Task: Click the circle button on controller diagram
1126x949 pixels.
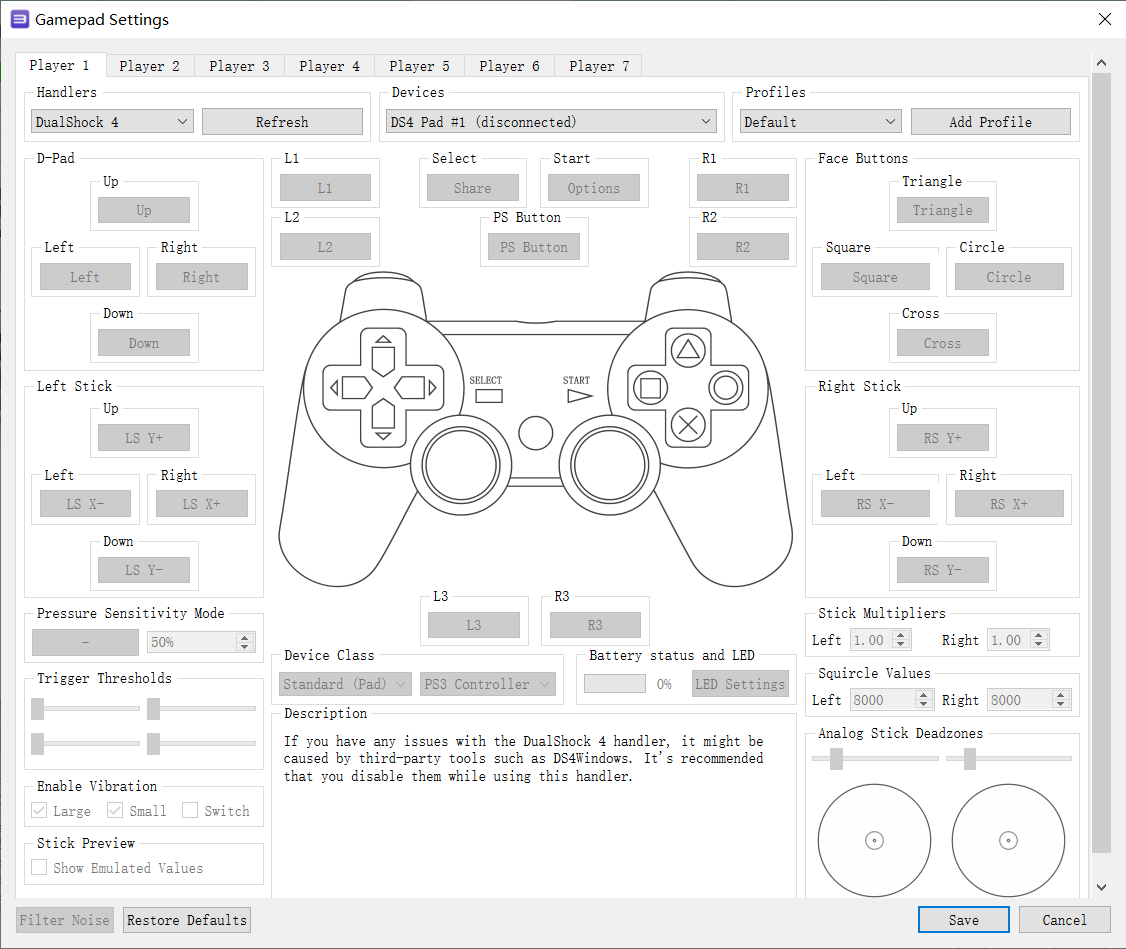Action: (726, 388)
